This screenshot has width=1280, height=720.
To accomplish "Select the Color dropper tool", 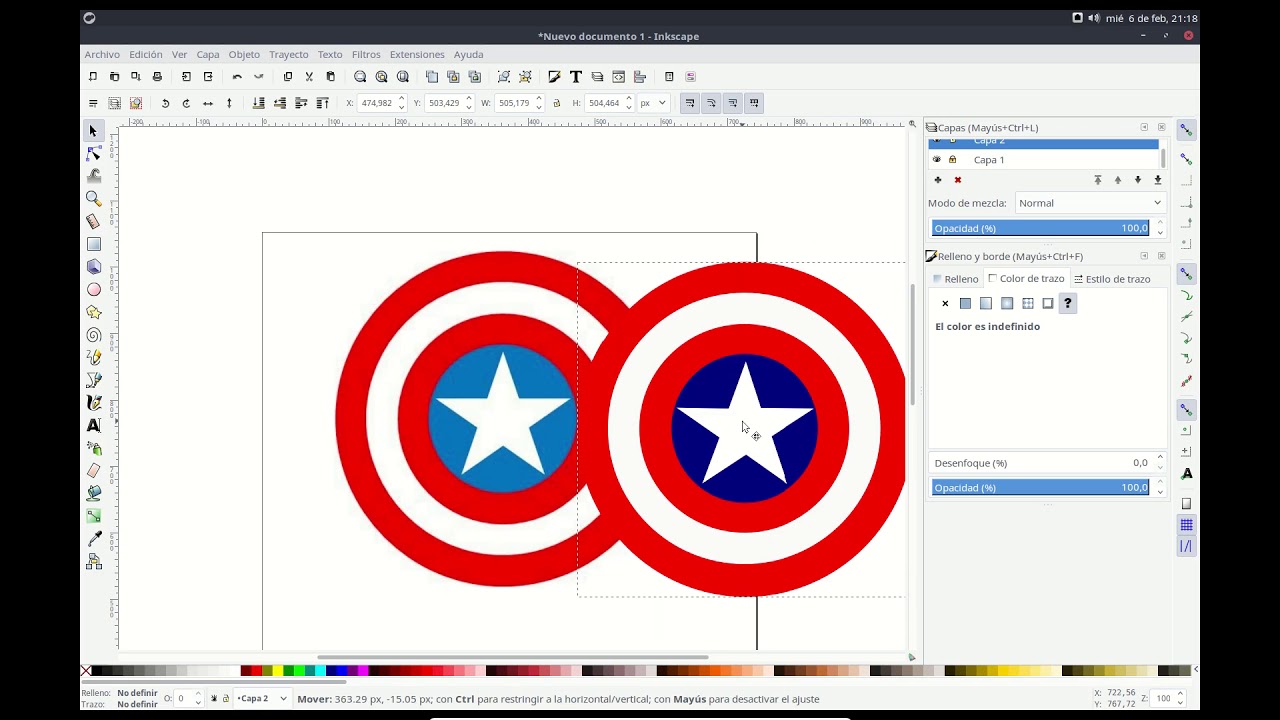I will pos(94,539).
